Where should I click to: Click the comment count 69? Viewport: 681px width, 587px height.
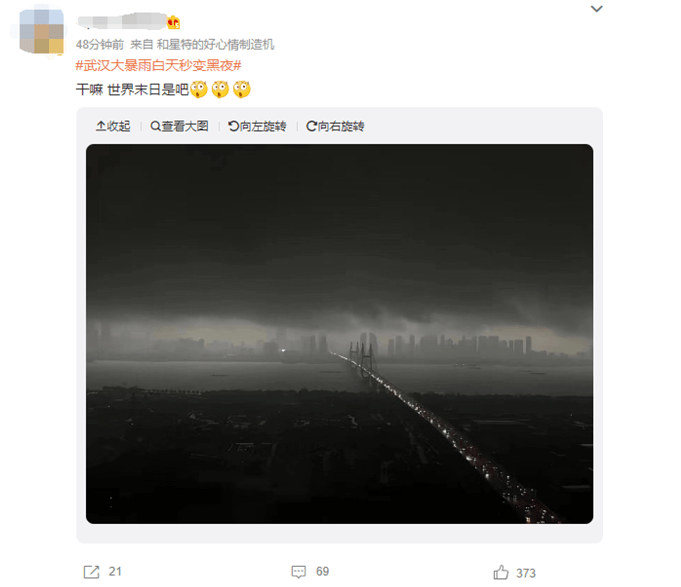322,571
